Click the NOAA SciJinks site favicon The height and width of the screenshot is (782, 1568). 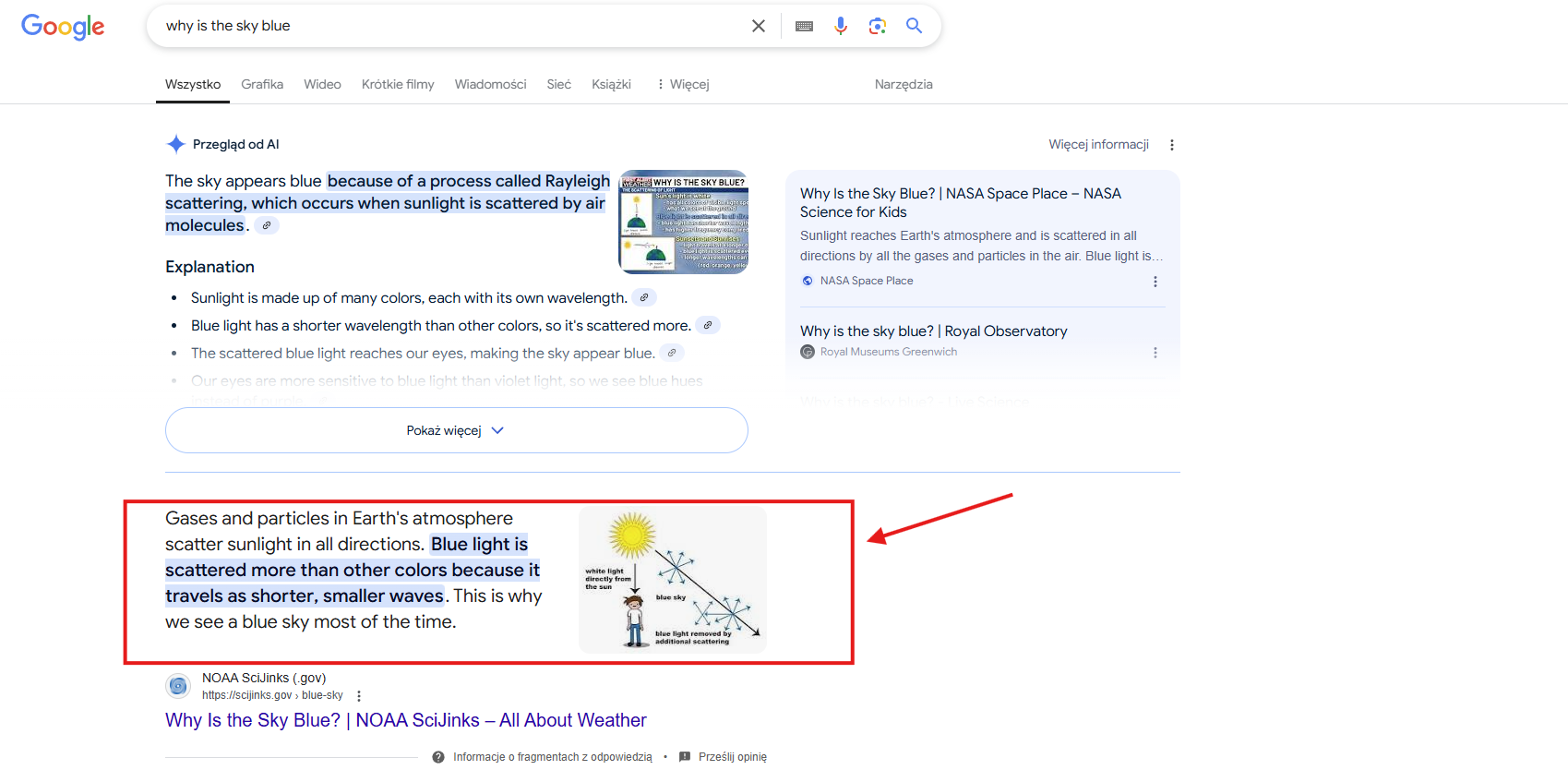(x=178, y=686)
